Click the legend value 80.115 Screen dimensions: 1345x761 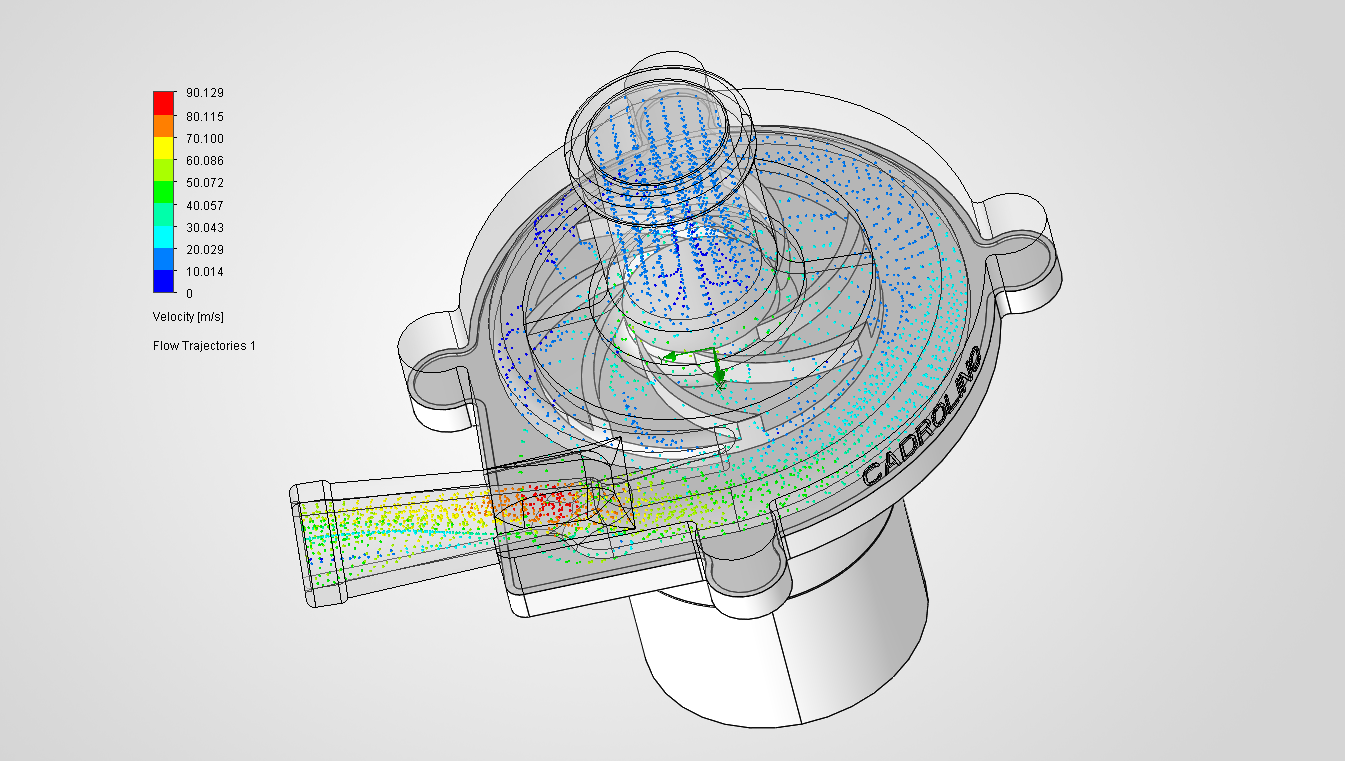(204, 116)
